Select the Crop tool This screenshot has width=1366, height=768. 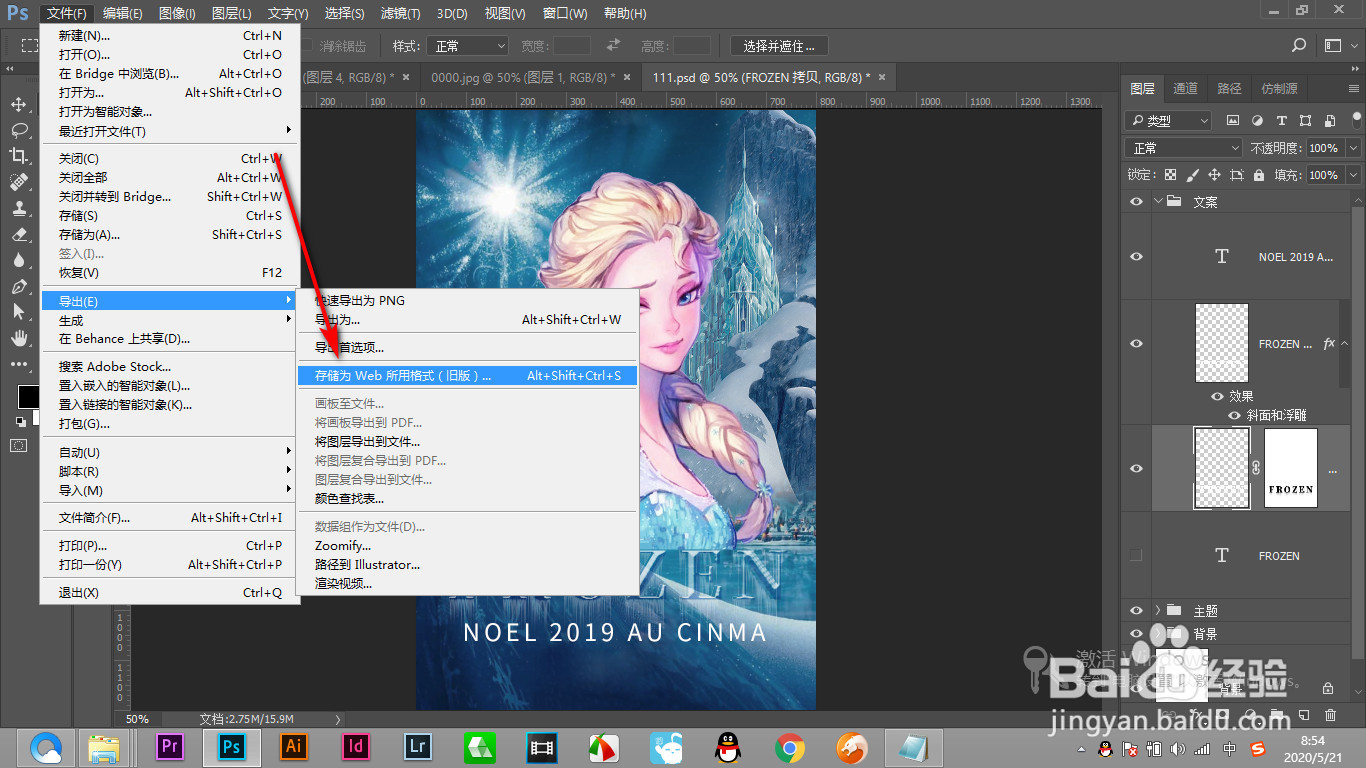pos(19,156)
